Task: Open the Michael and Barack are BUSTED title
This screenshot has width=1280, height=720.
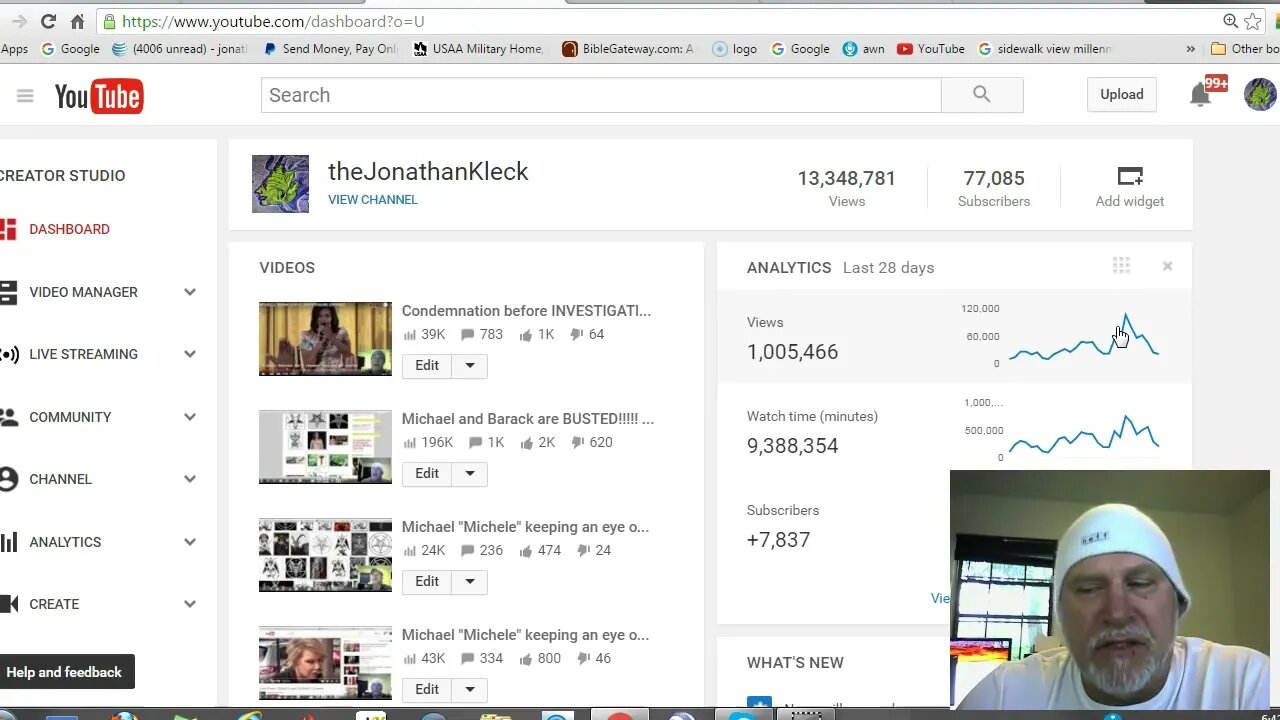Action: [x=528, y=419]
